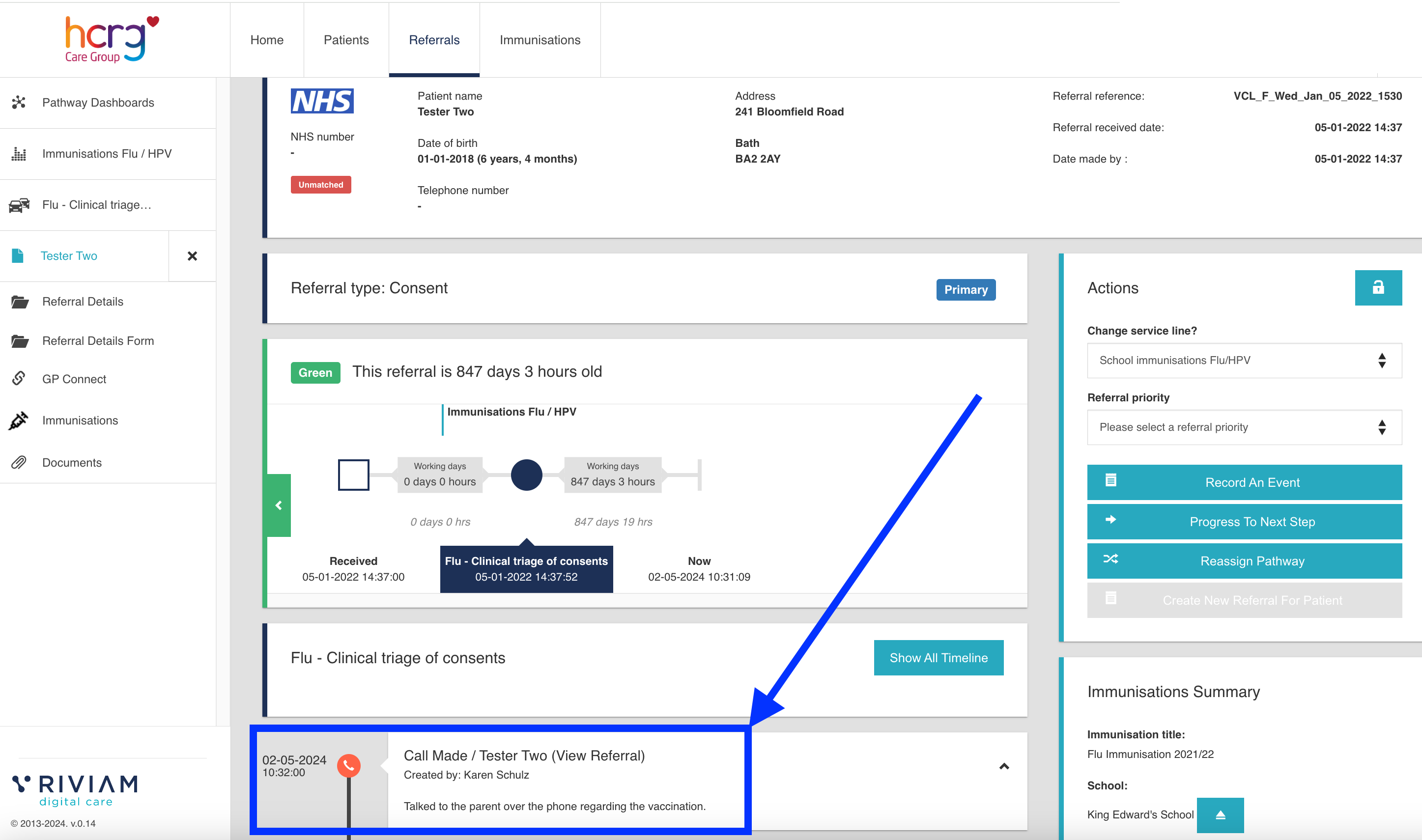Collapse the green pathway side arrow
The image size is (1422, 840).
279,505
